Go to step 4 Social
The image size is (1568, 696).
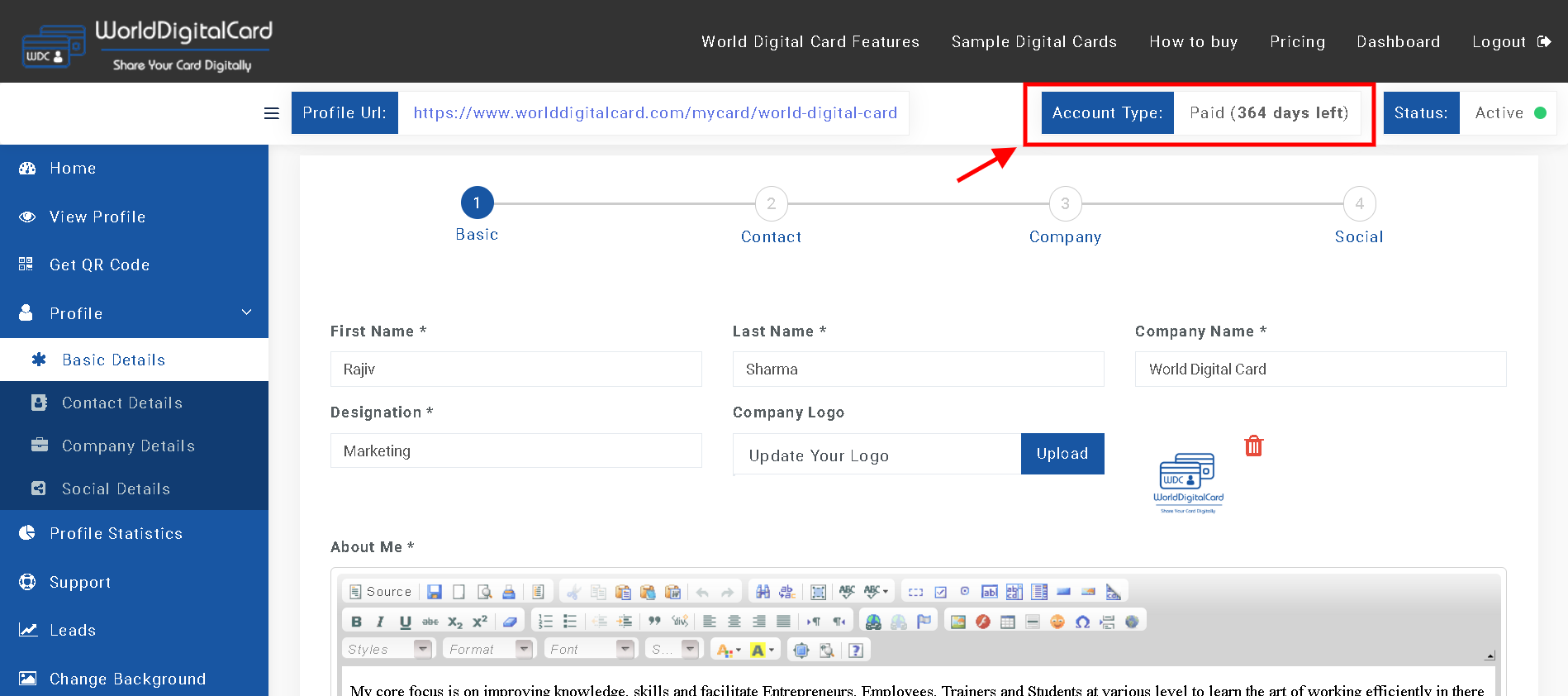[x=1359, y=203]
